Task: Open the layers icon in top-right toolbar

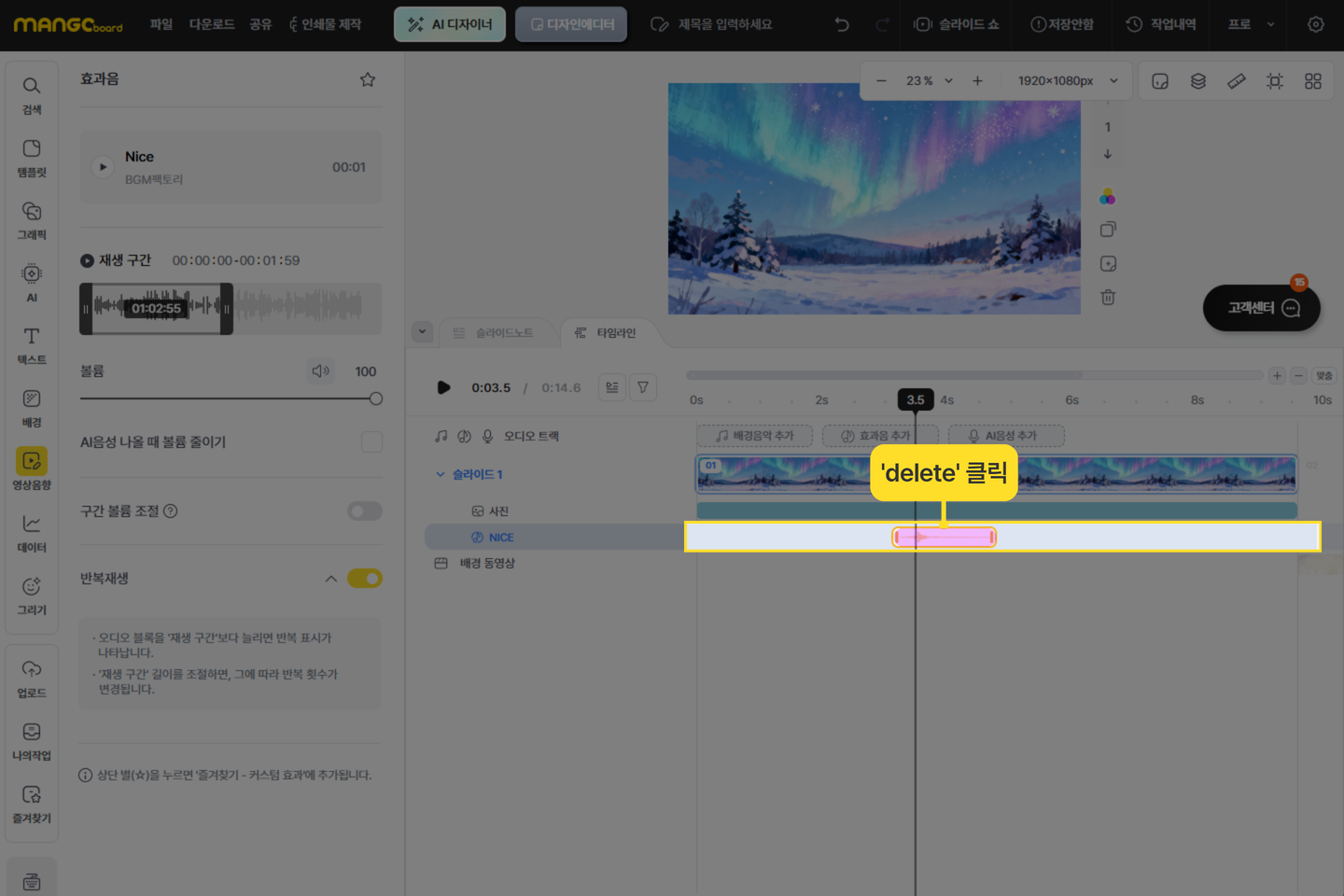Action: tap(1198, 81)
